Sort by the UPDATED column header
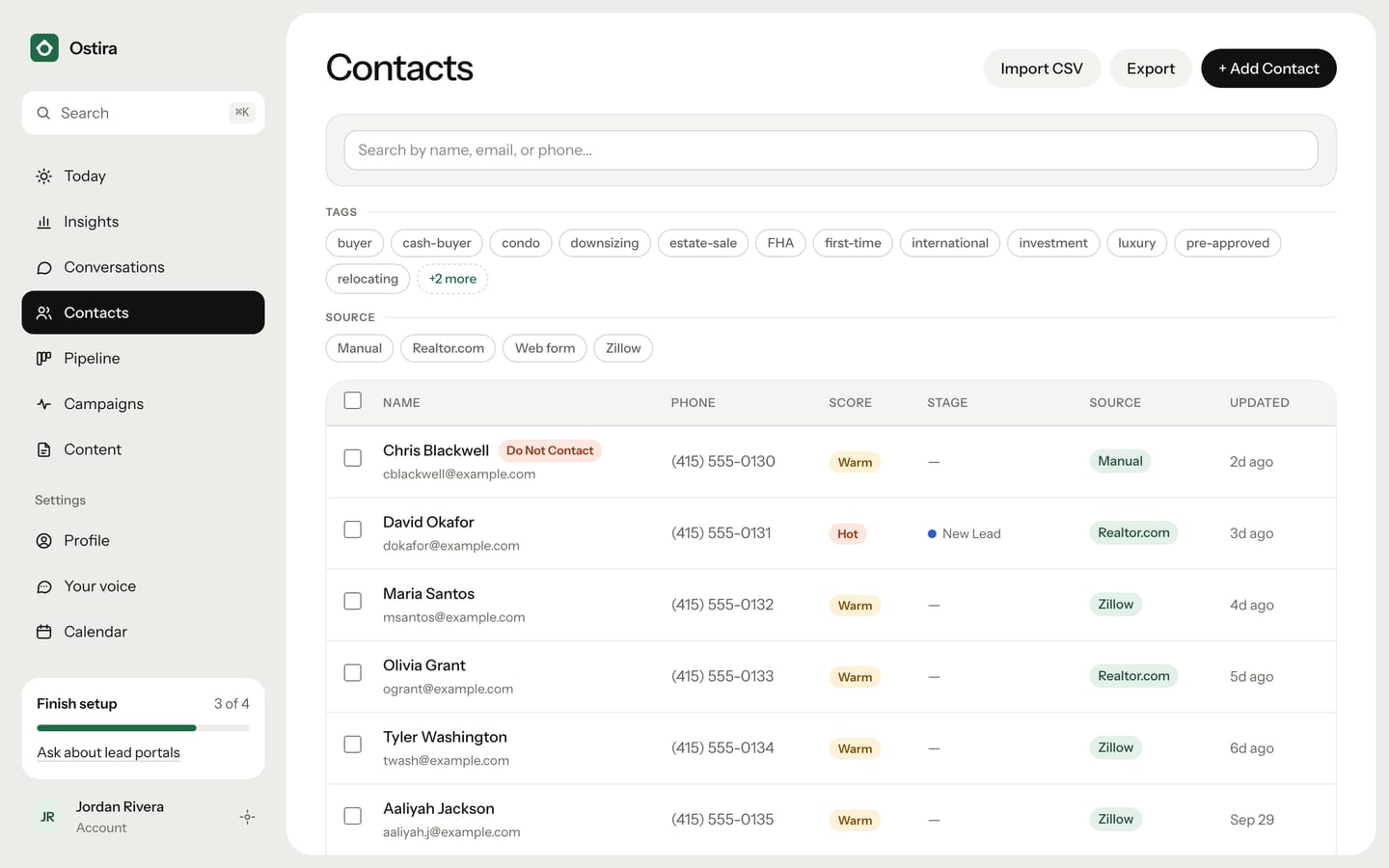 (1259, 403)
